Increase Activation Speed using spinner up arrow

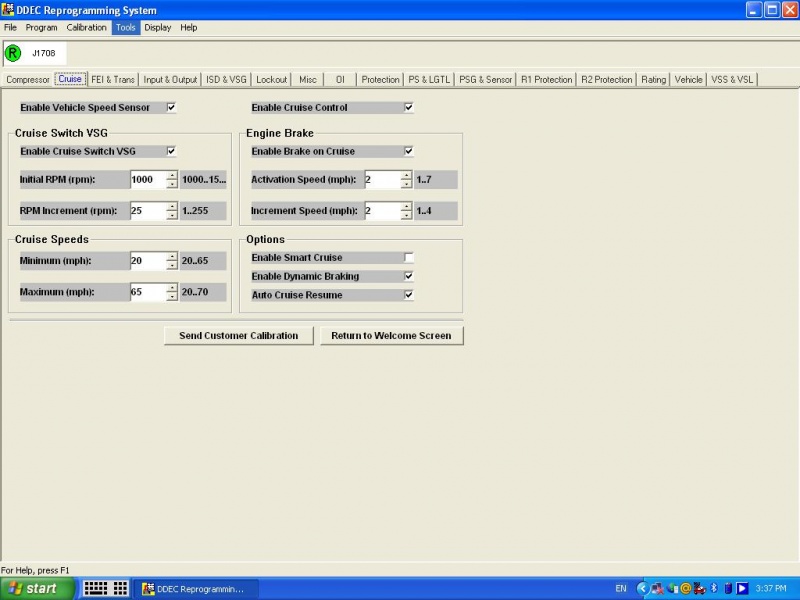click(406, 175)
